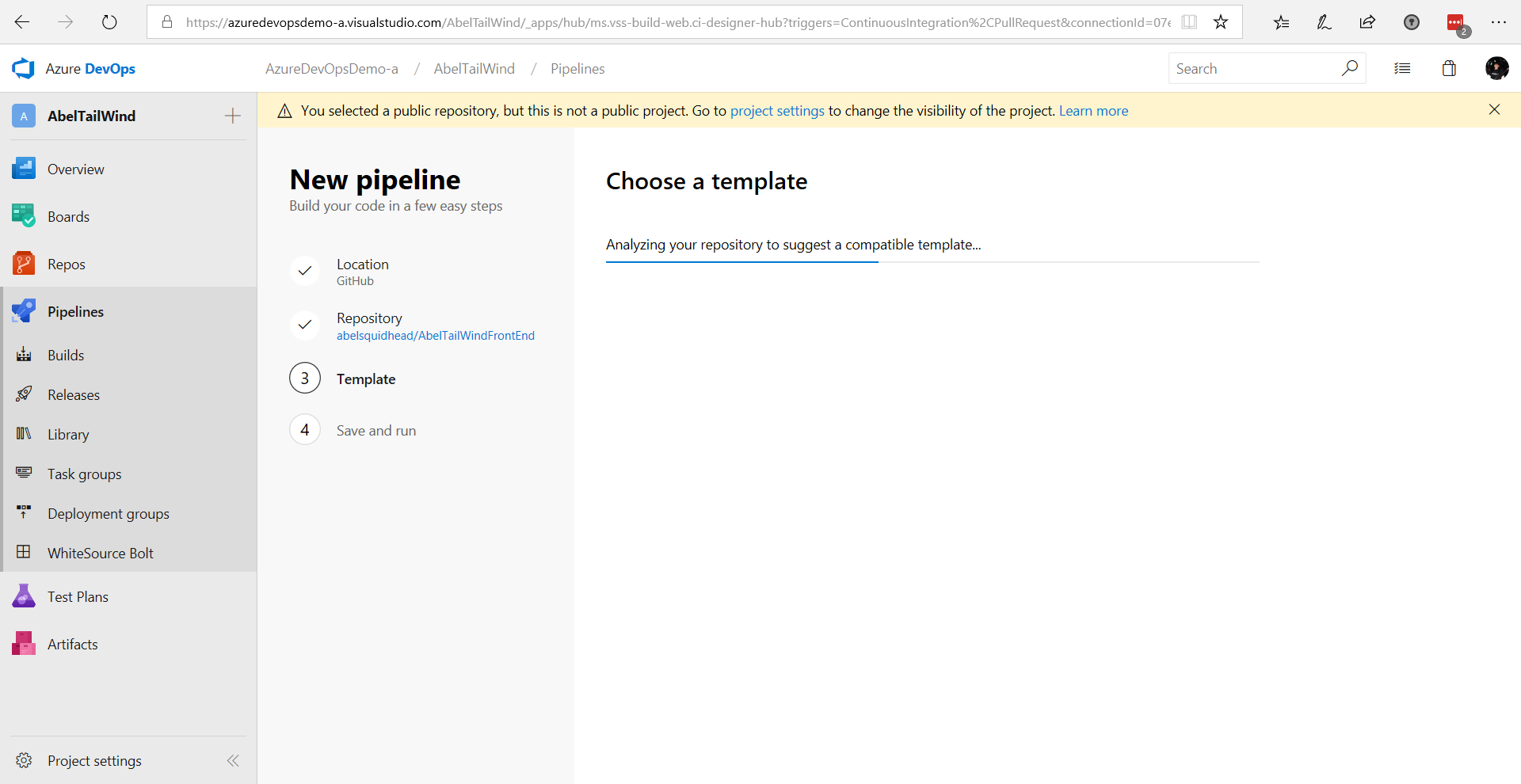Open Deployment groups under Pipelines
The width and height of the screenshot is (1521, 784).
[128, 513]
